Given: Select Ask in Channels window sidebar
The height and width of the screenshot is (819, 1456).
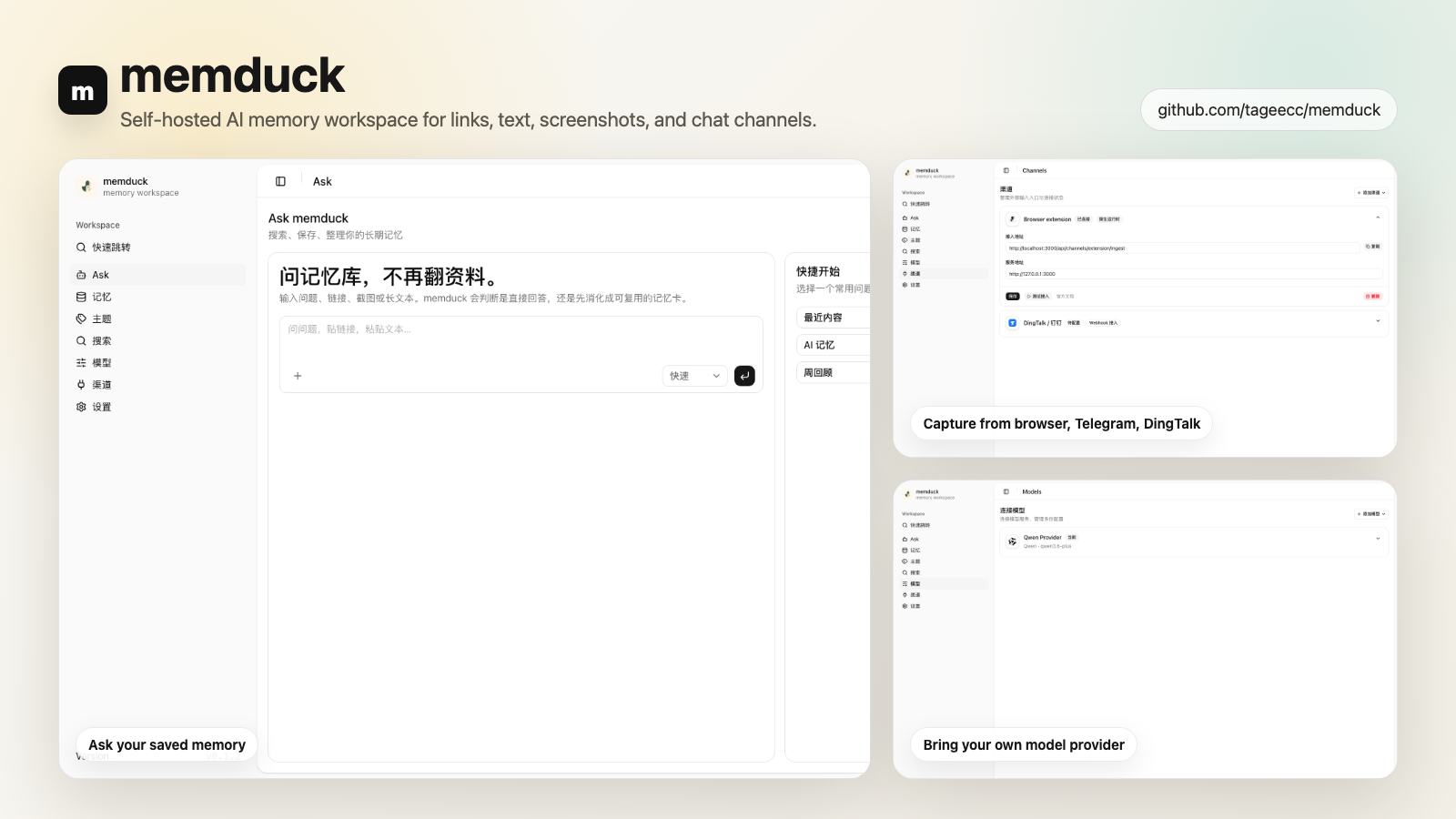Looking at the screenshot, I should click(x=944, y=218).
